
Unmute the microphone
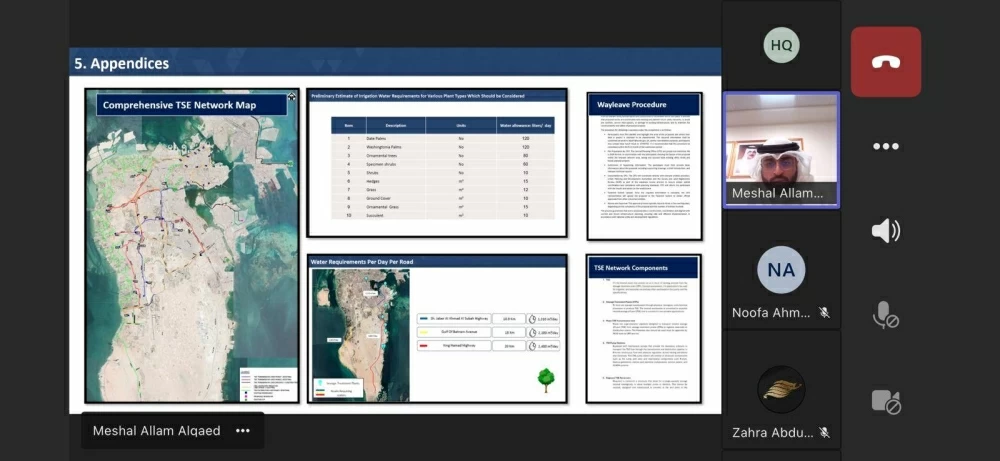[x=886, y=317]
